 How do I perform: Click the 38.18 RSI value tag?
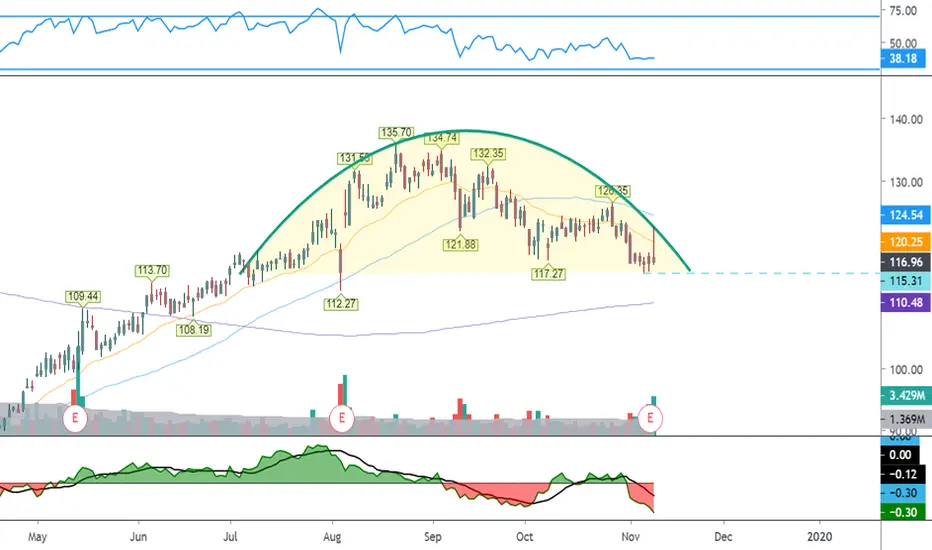(903, 58)
